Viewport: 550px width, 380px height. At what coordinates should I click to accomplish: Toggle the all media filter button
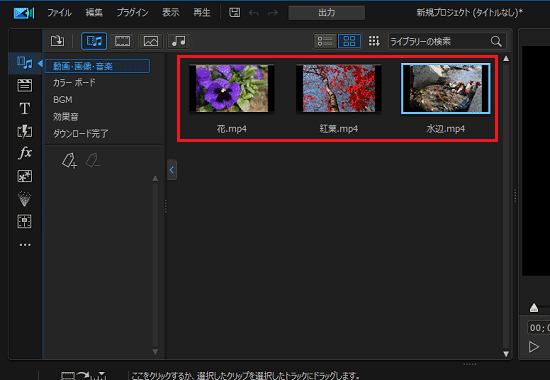[94, 41]
